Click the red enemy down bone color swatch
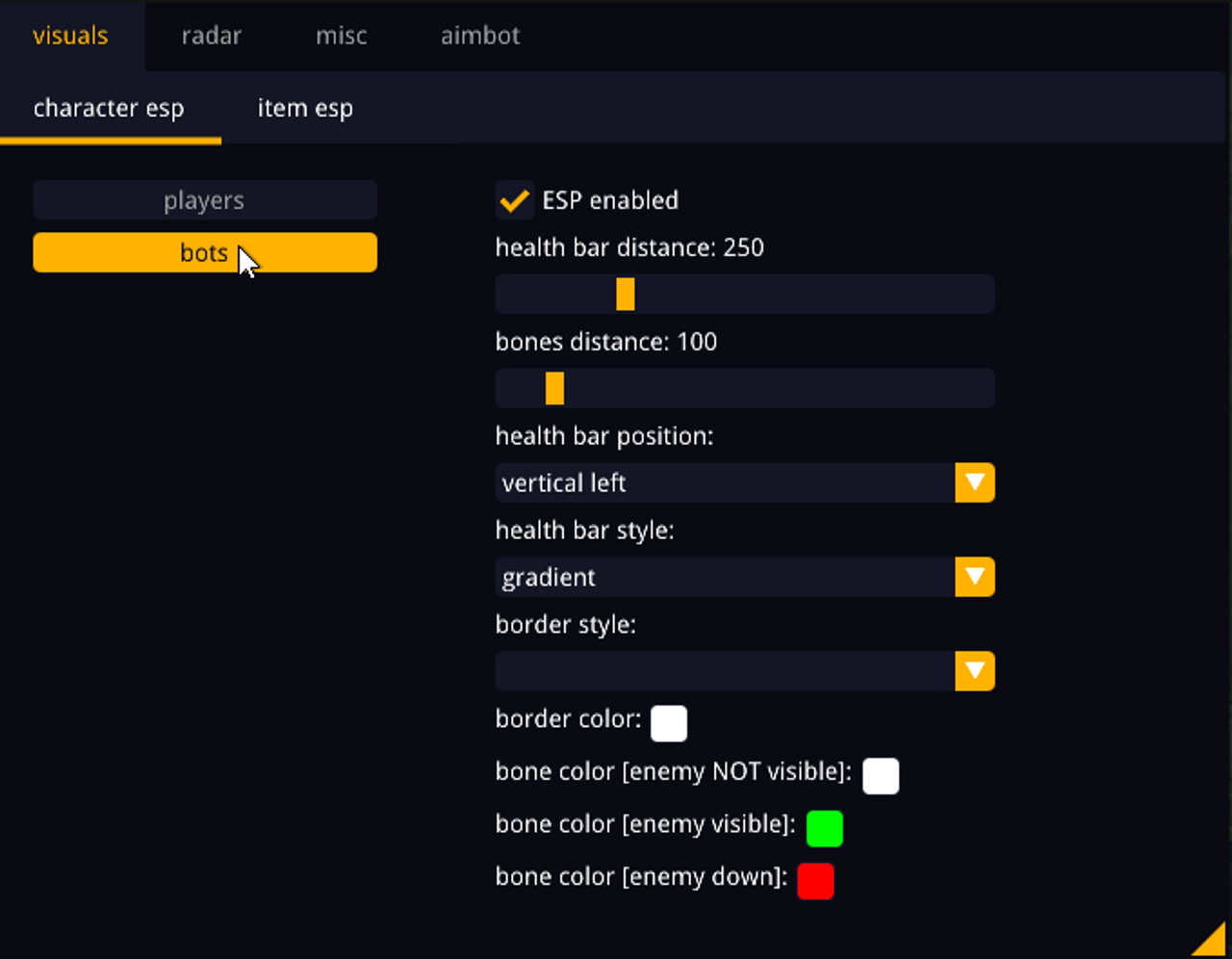Image resolution: width=1232 pixels, height=959 pixels. (x=815, y=881)
